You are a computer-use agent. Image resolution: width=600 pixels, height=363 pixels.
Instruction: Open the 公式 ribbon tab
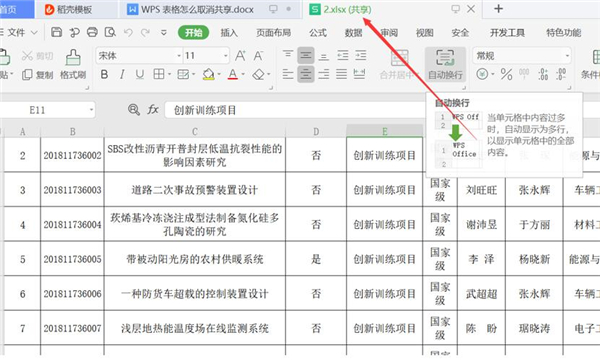[x=318, y=33]
